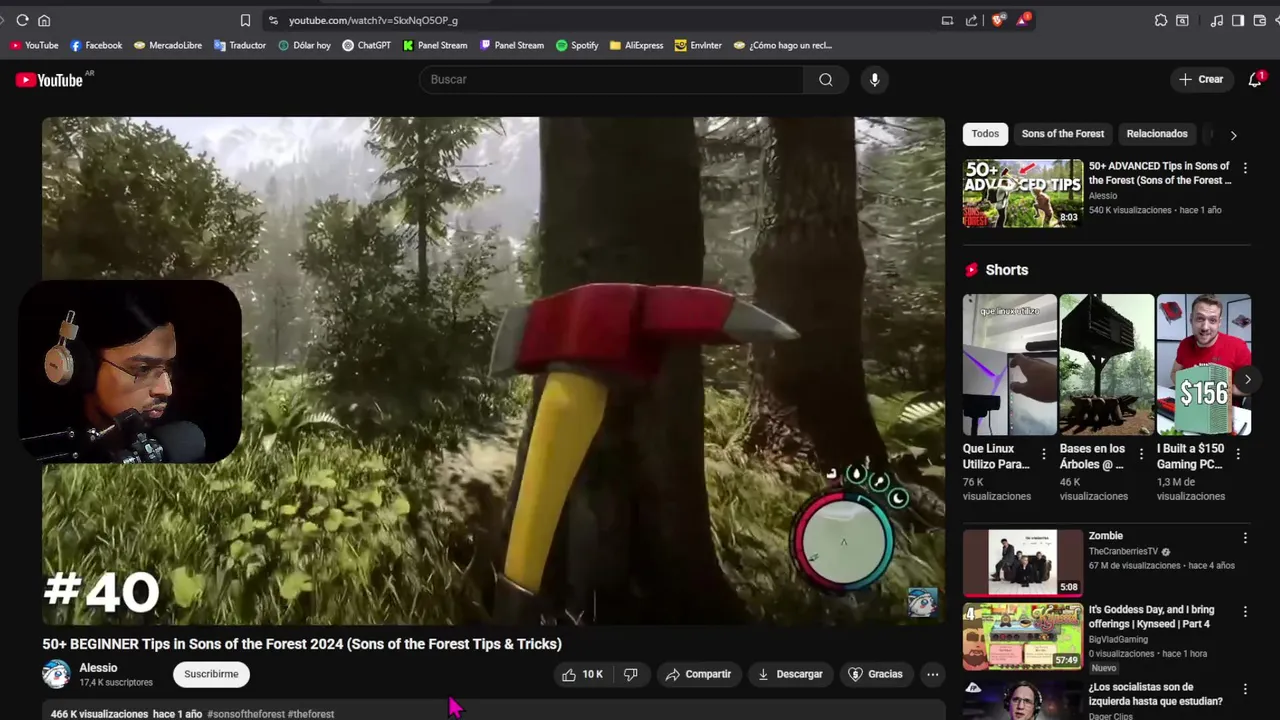Open the Zombie video thumbnail
Screen dimensions: 1280x720
click(x=1022, y=562)
